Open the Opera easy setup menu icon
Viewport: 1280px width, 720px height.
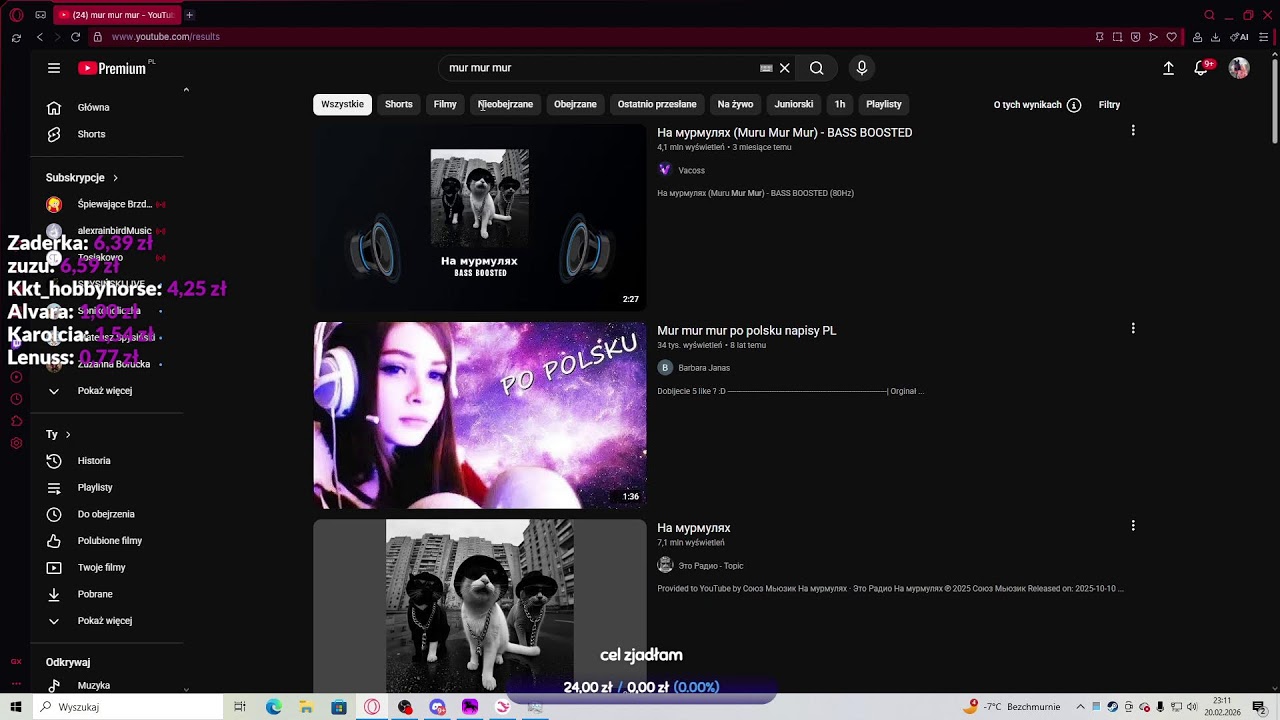[1264, 37]
